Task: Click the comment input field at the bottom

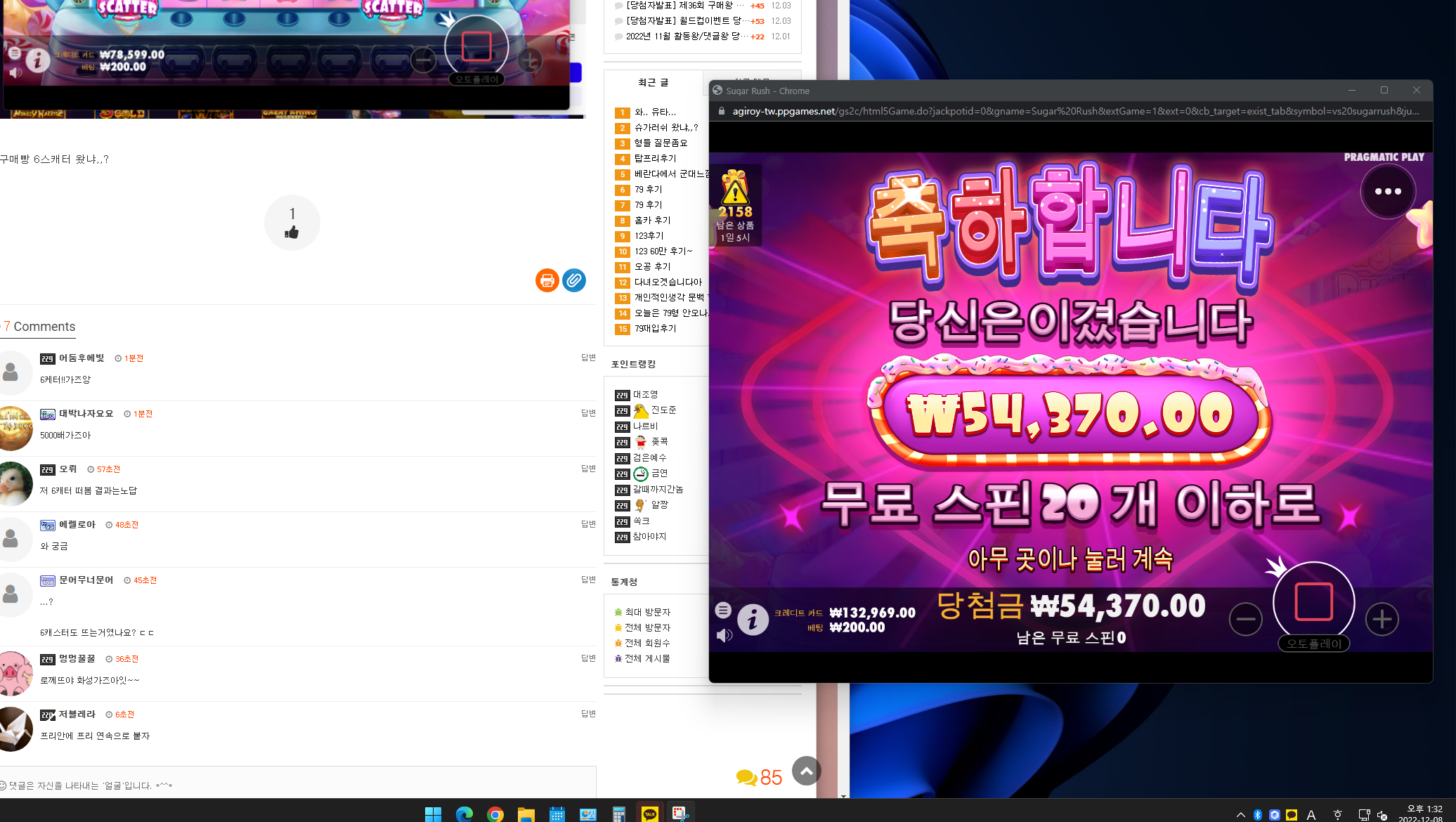Action: 298,785
